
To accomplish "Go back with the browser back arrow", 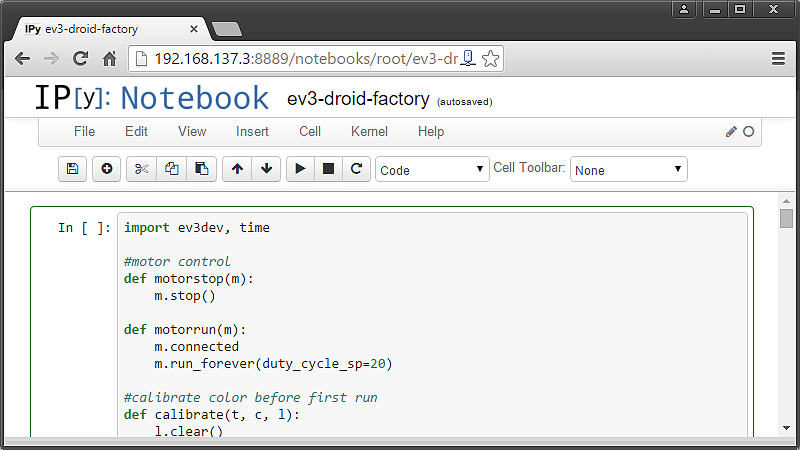I will 22,59.
